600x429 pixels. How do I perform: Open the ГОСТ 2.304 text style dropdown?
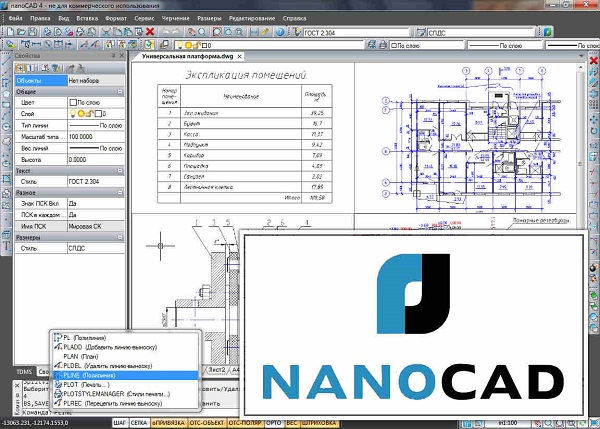click(x=356, y=33)
